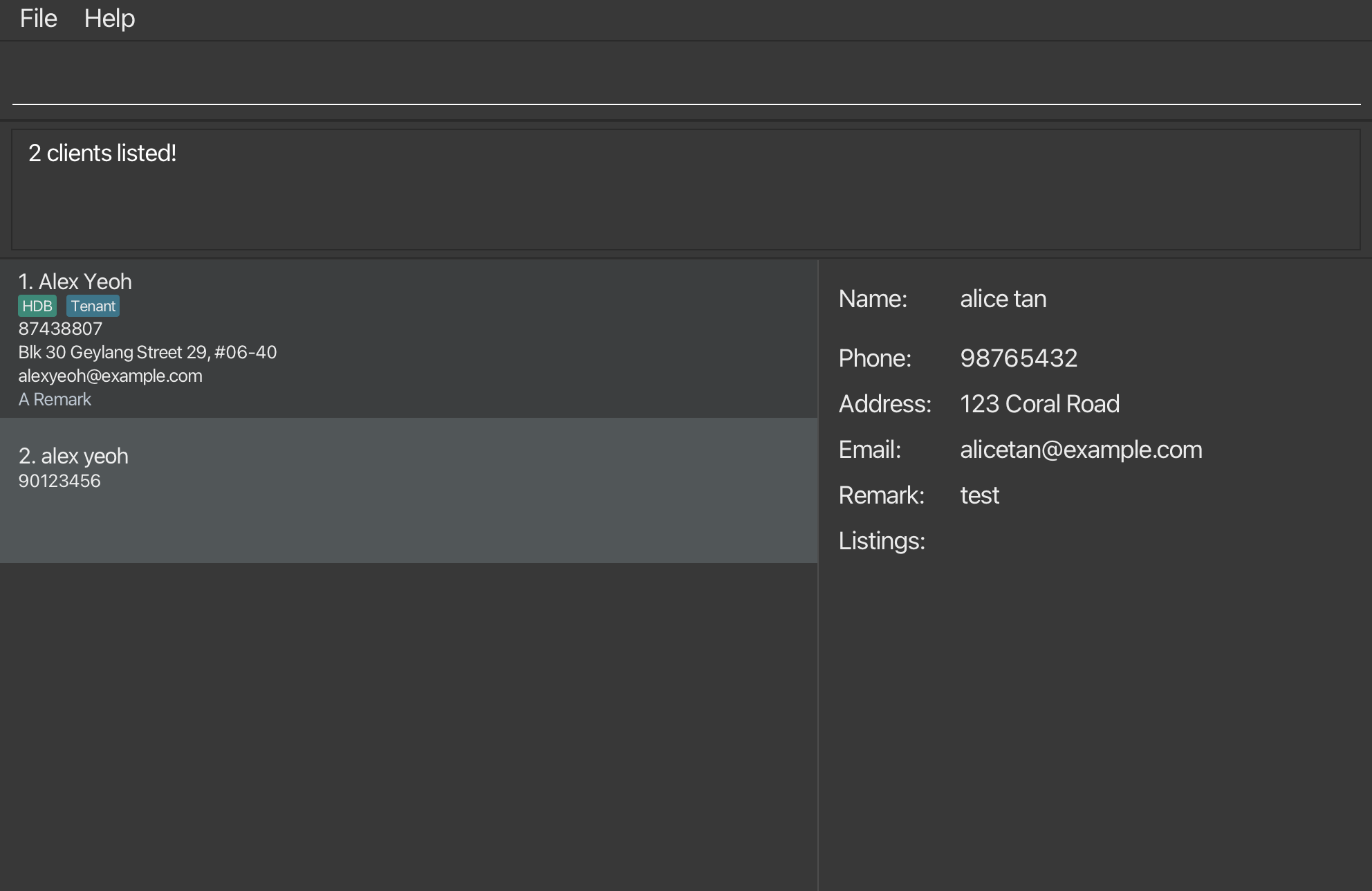Viewport: 1372px width, 891px height.
Task: Click detail phone value 98765432
Action: click(1019, 358)
